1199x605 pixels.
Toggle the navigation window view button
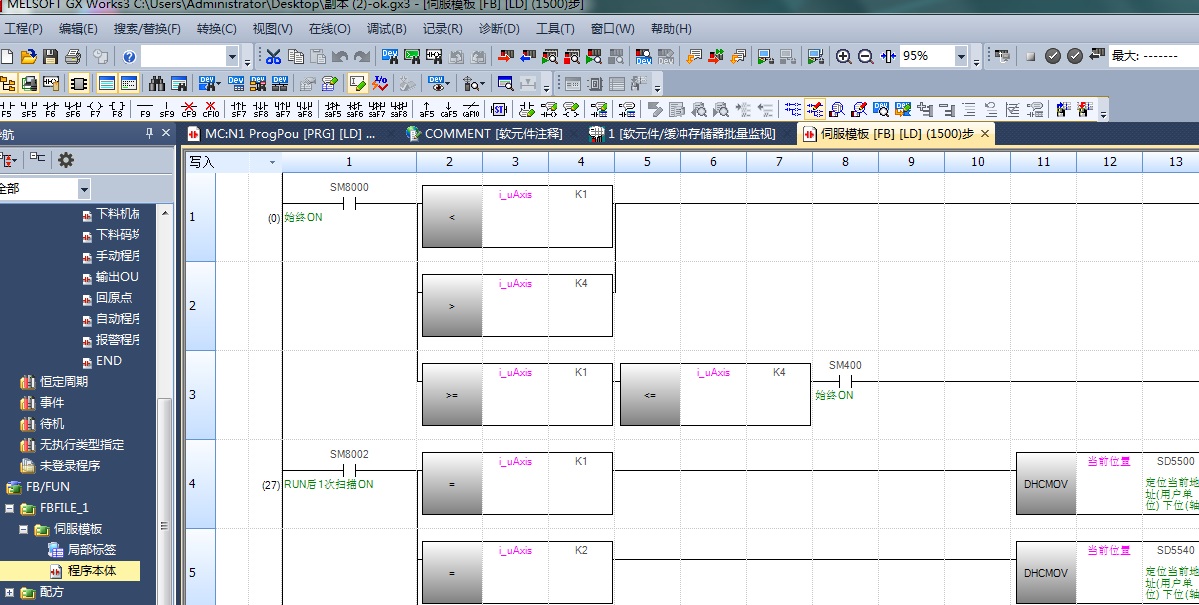coord(6,83)
